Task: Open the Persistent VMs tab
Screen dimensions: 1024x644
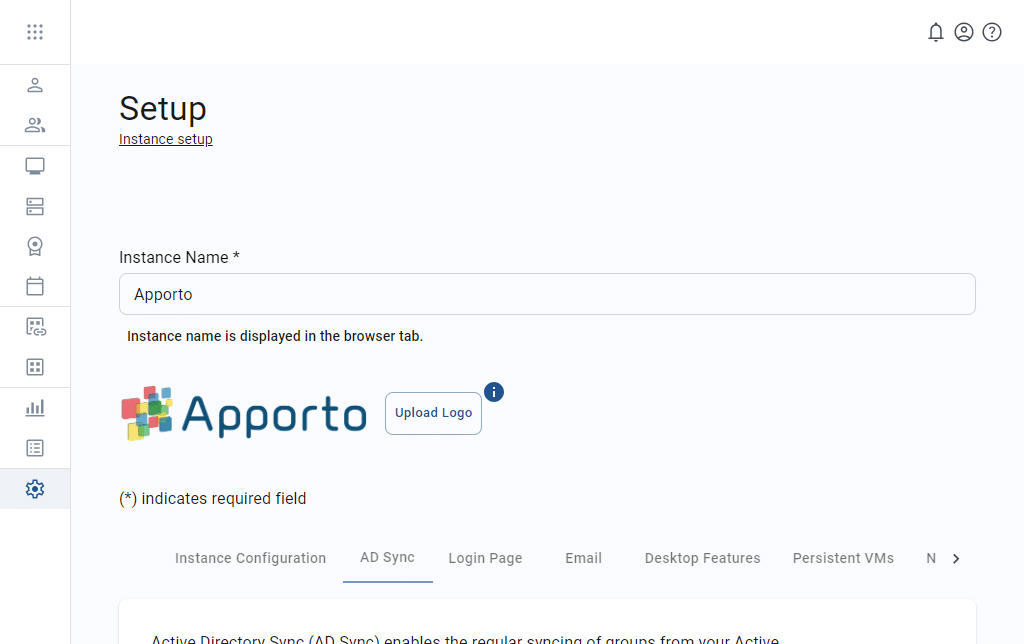Action: pyautogui.click(x=843, y=558)
